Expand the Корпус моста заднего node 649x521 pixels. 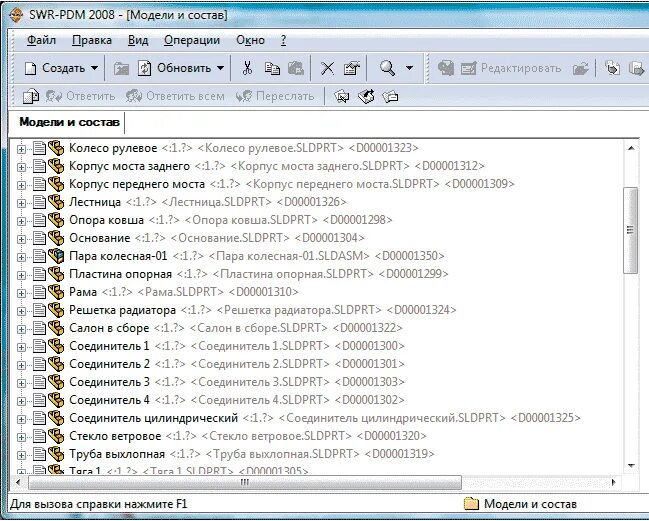(x=22, y=167)
